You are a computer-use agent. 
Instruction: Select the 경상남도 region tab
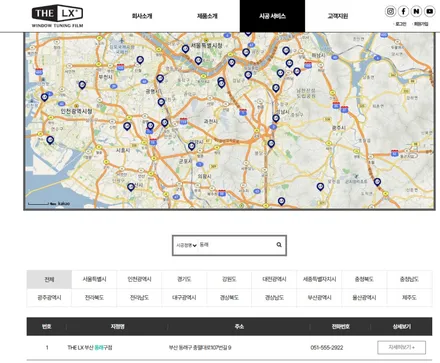pyautogui.click(x=274, y=297)
